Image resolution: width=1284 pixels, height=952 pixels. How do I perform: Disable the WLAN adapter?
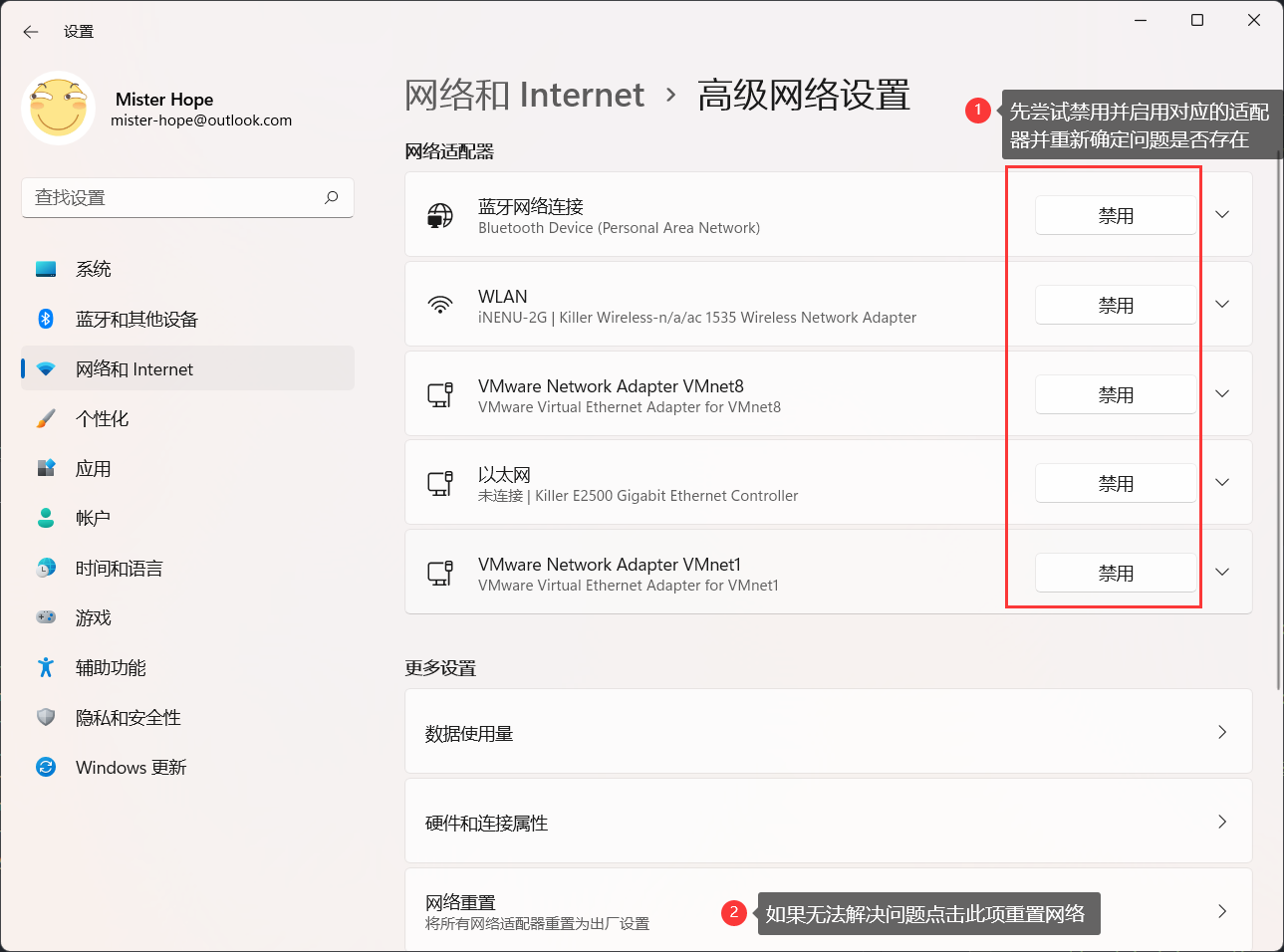pyautogui.click(x=1116, y=305)
